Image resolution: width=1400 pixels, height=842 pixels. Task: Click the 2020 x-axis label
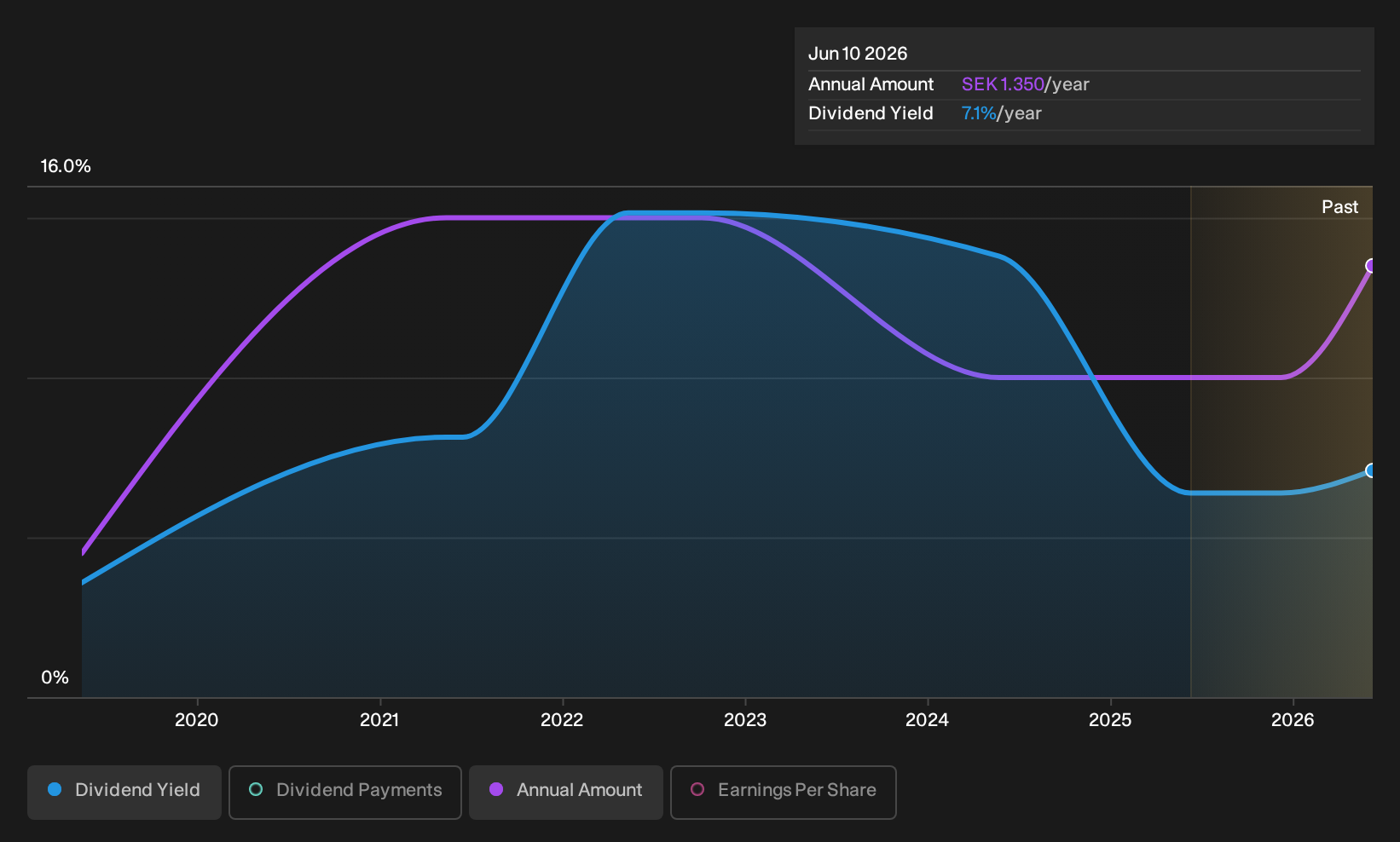click(x=197, y=720)
